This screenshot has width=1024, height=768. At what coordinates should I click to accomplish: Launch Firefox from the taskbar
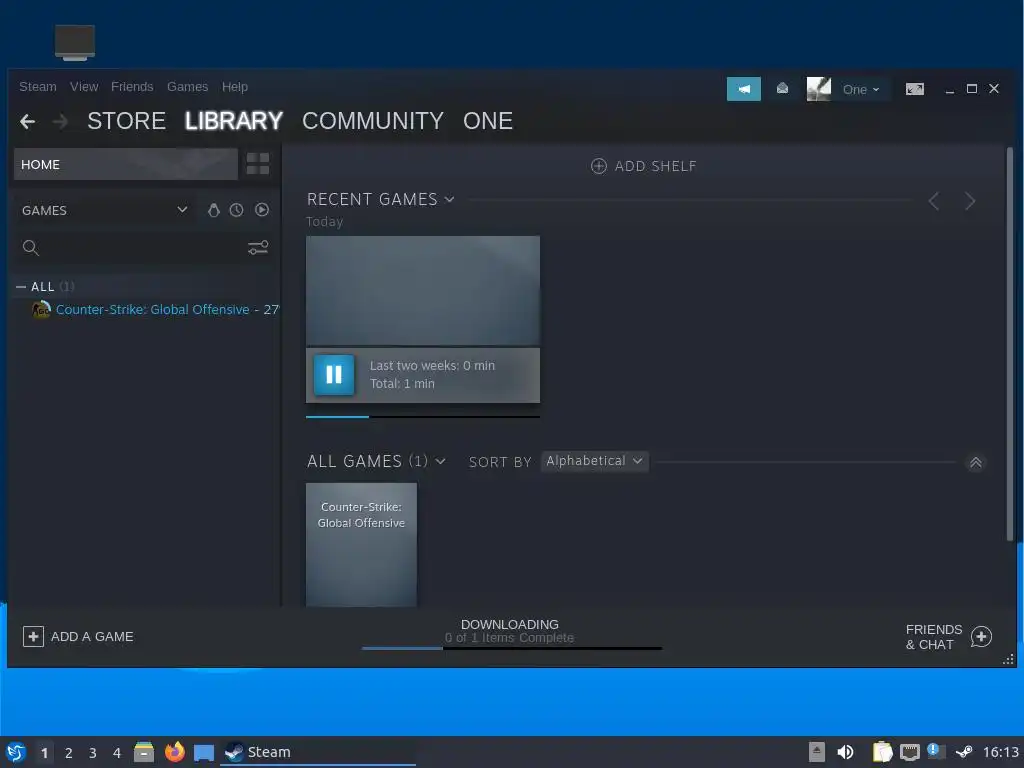[x=174, y=752]
